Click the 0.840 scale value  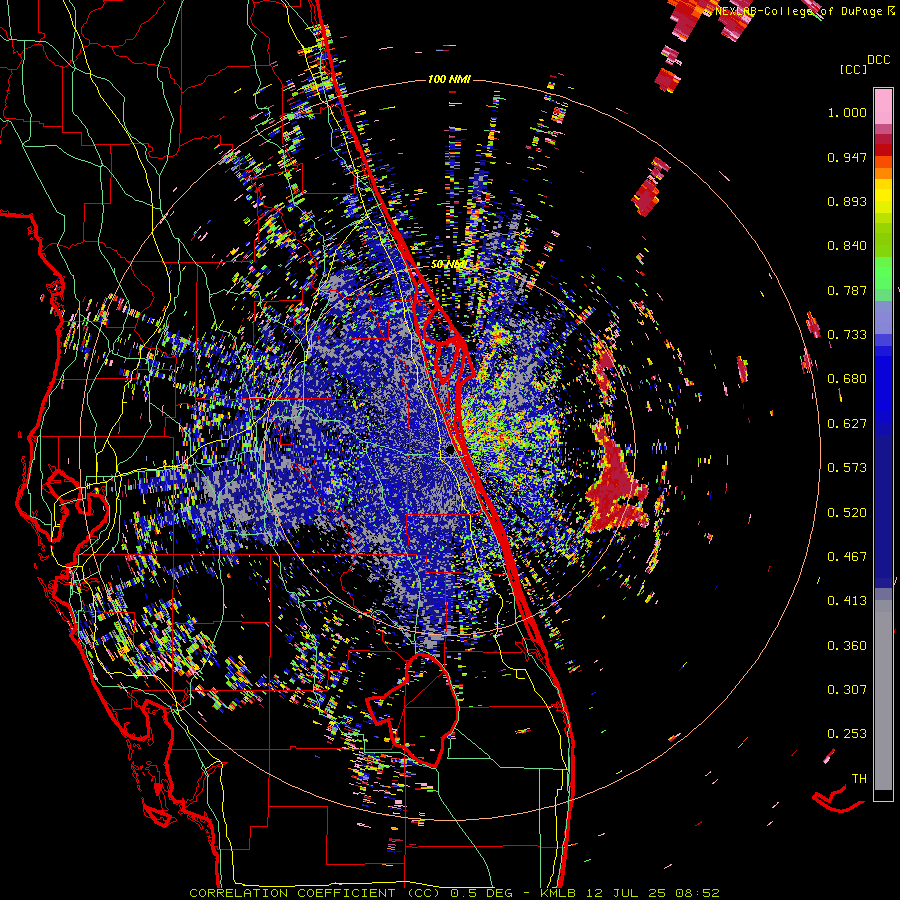coord(847,246)
